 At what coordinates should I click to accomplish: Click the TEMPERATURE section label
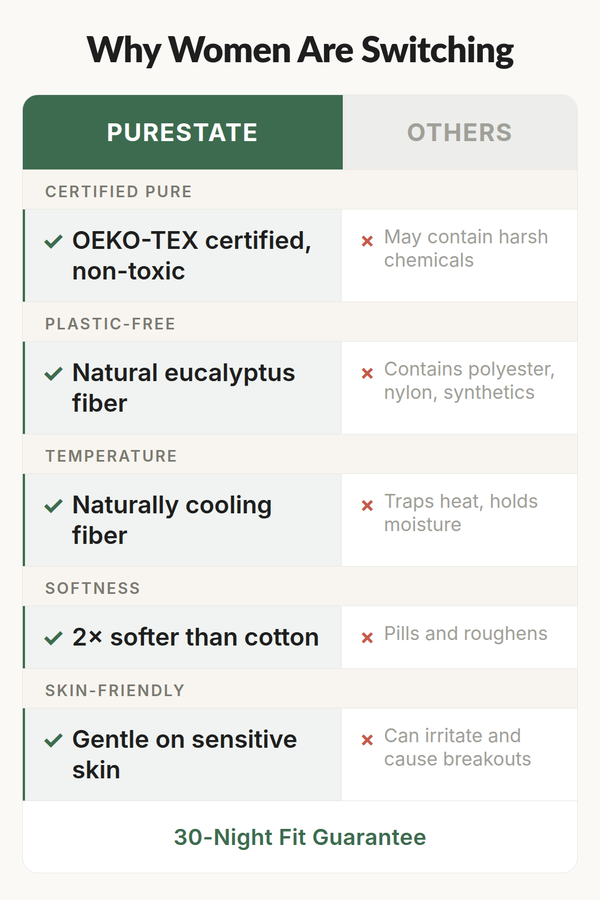pos(111,455)
